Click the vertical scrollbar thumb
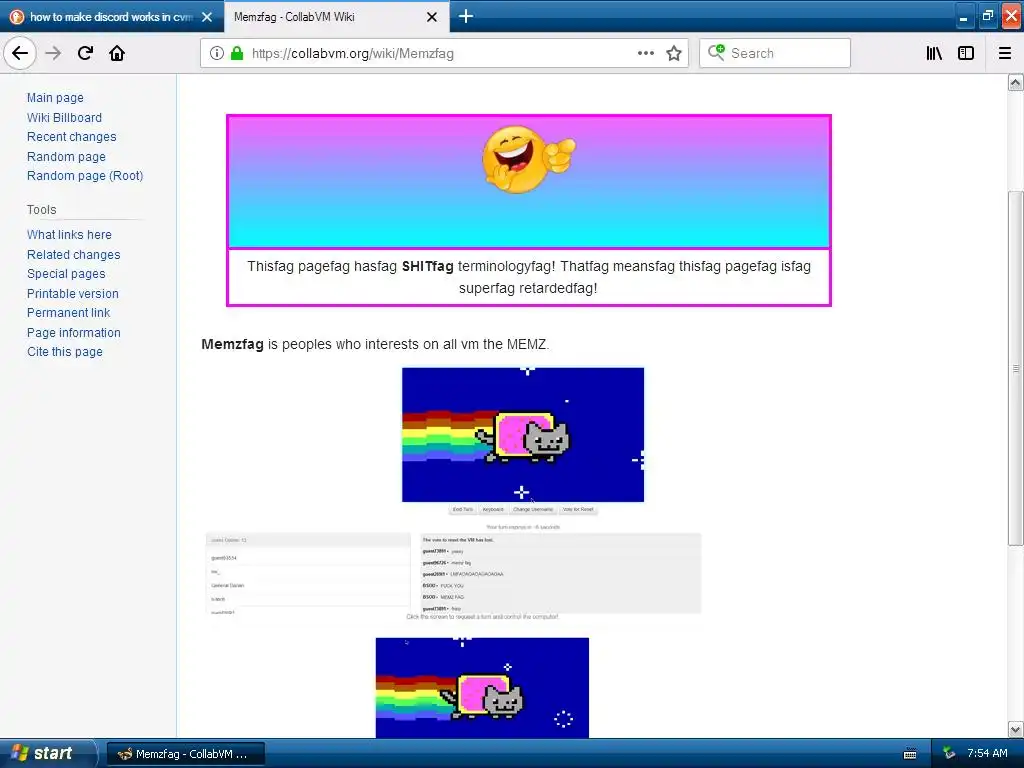Screen dimensions: 1024x768 1015,368
